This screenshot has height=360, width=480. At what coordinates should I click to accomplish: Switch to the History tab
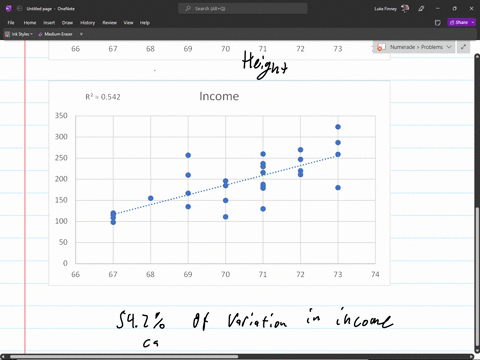click(x=87, y=23)
